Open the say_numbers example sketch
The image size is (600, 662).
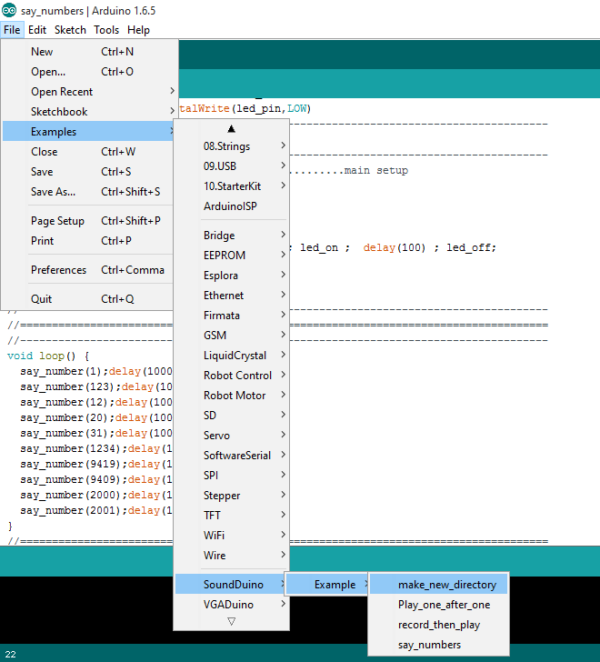click(429, 645)
